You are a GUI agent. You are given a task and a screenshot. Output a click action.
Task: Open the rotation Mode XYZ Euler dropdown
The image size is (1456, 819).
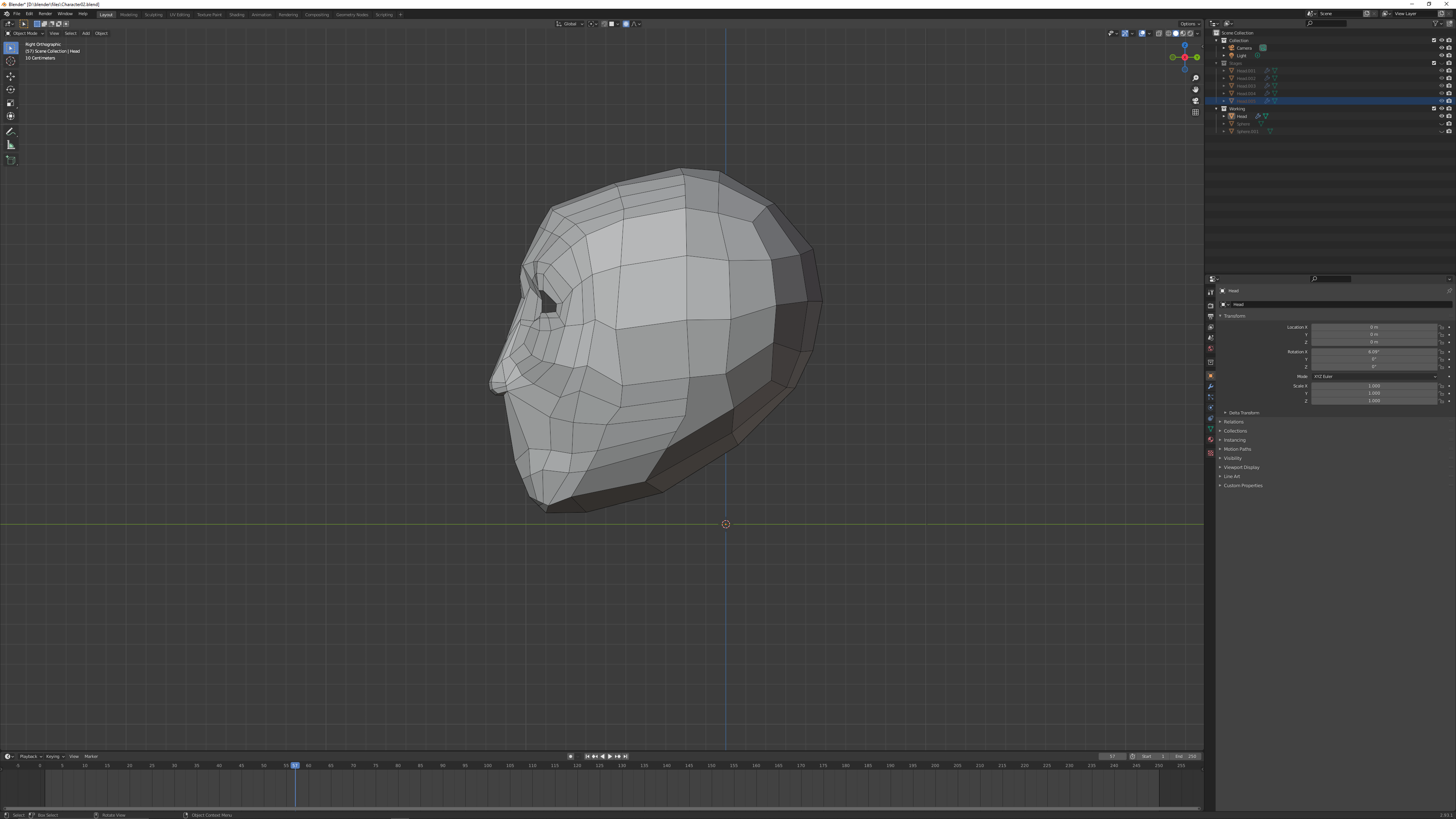(1374, 377)
